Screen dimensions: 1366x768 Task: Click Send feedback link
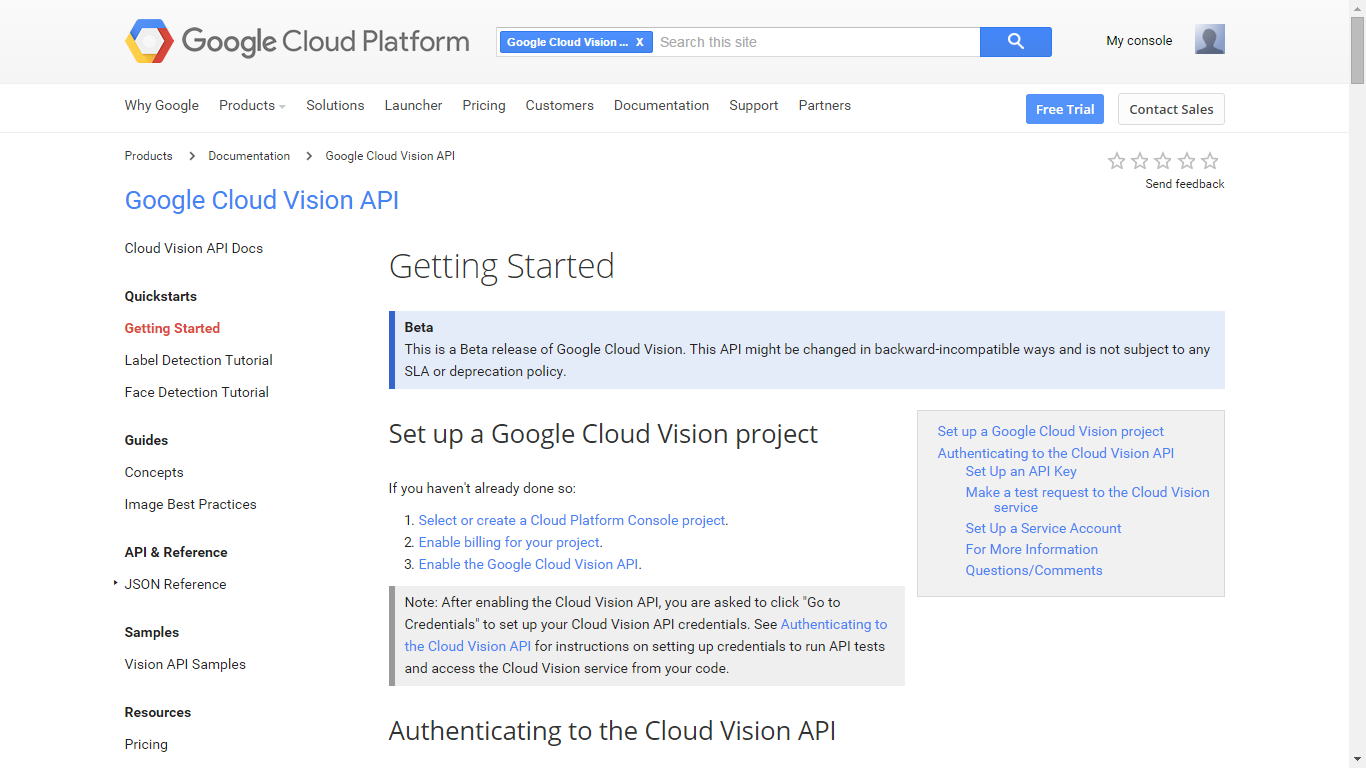[1185, 184]
